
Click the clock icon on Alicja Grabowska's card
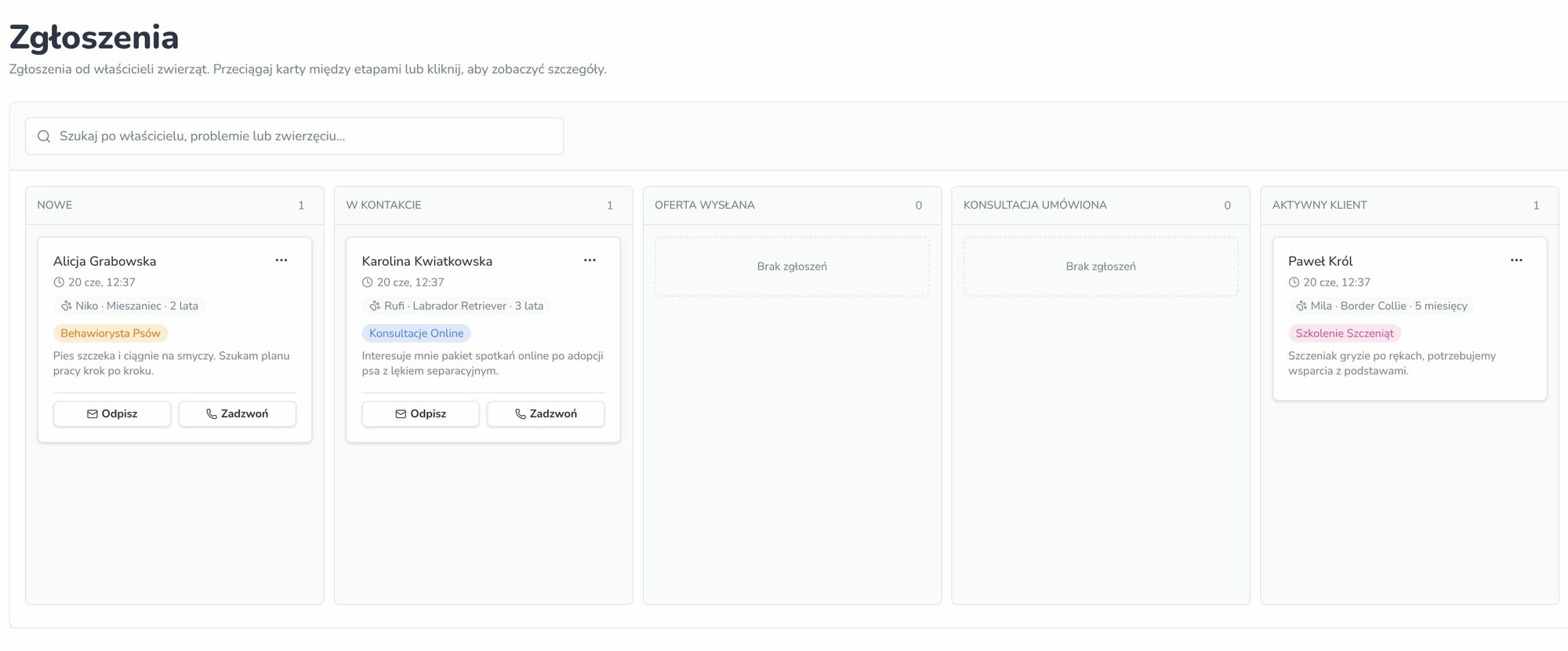[59, 282]
